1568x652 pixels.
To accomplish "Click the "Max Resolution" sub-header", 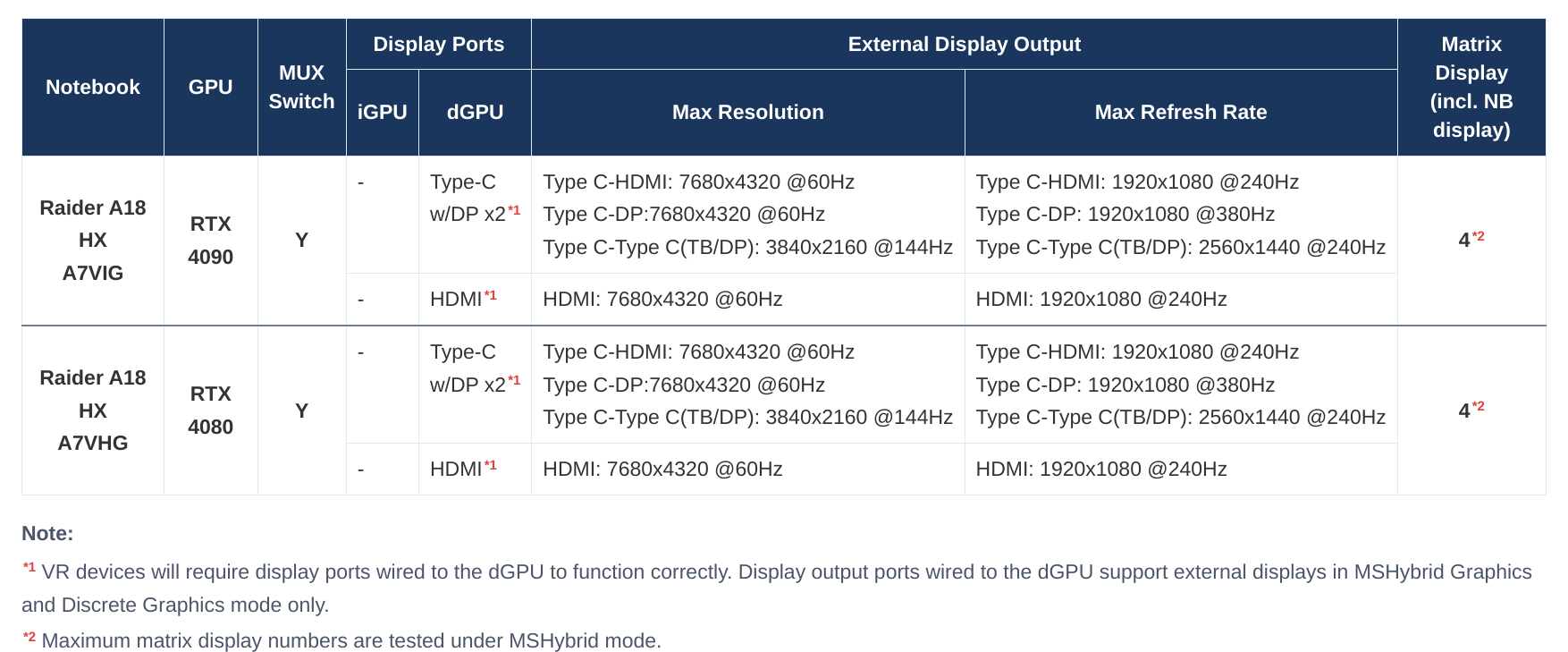I will pos(748,112).
